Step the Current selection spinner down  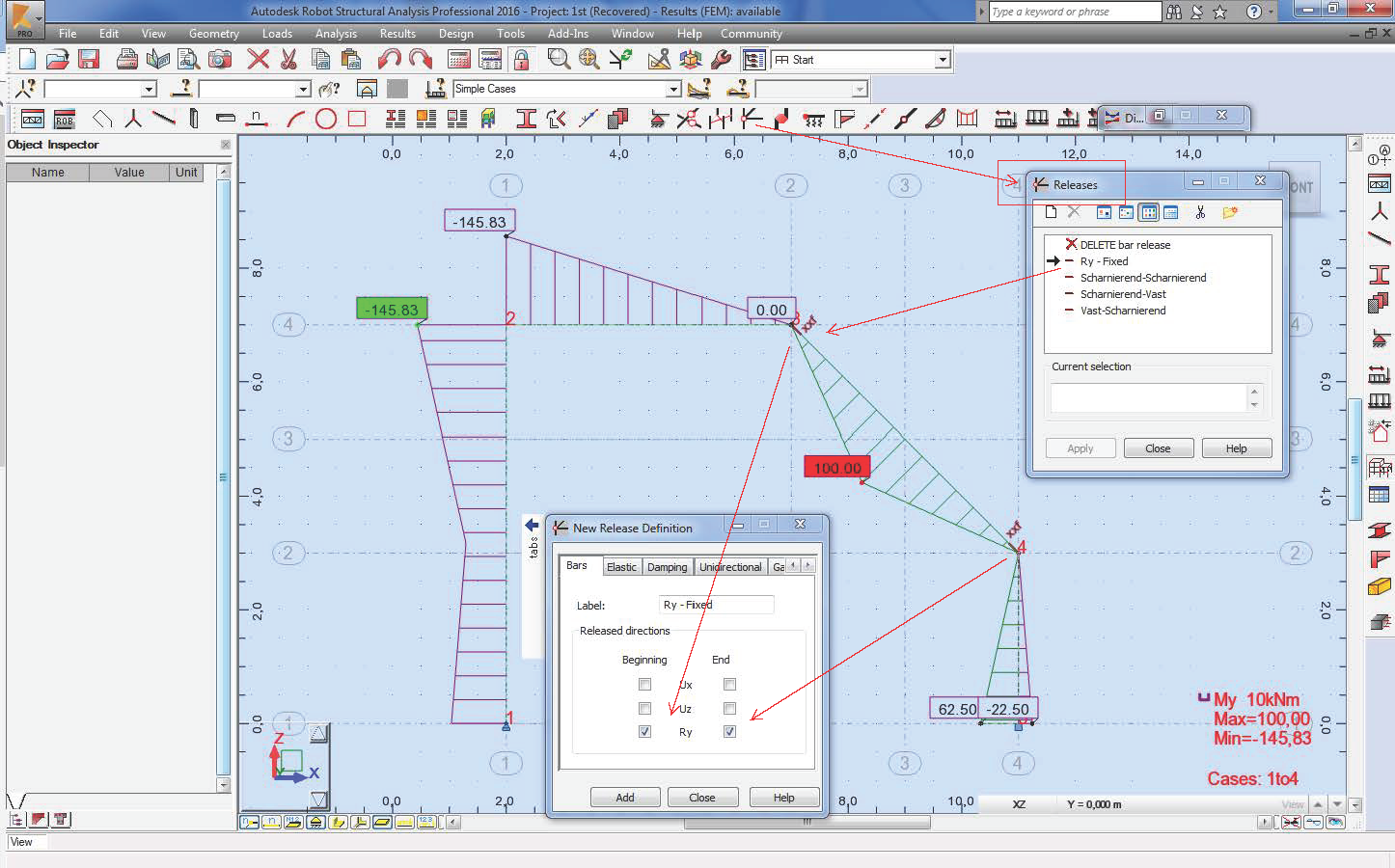pos(1253,405)
